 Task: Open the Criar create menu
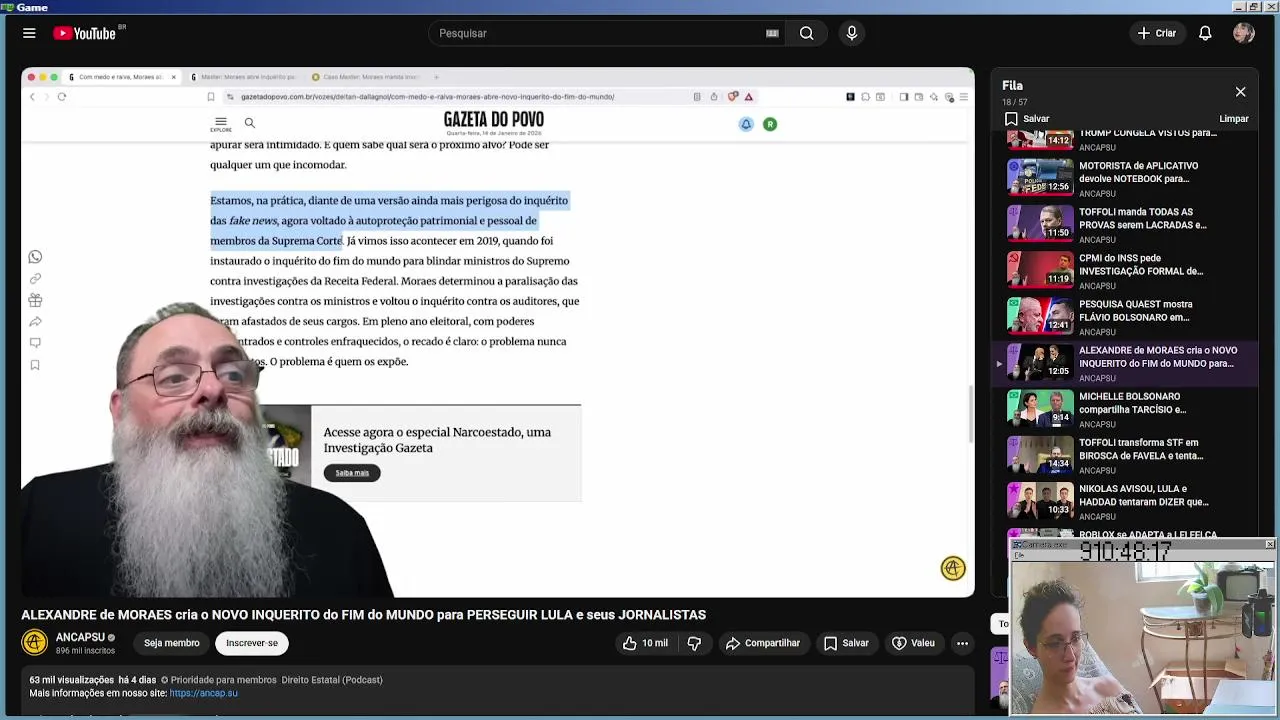click(x=1157, y=33)
